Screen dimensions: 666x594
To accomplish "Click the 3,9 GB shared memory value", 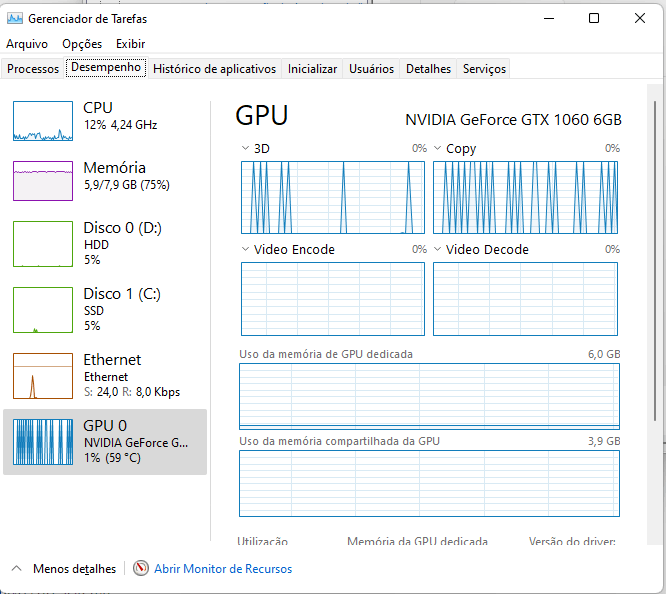I will tap(604, 441).
